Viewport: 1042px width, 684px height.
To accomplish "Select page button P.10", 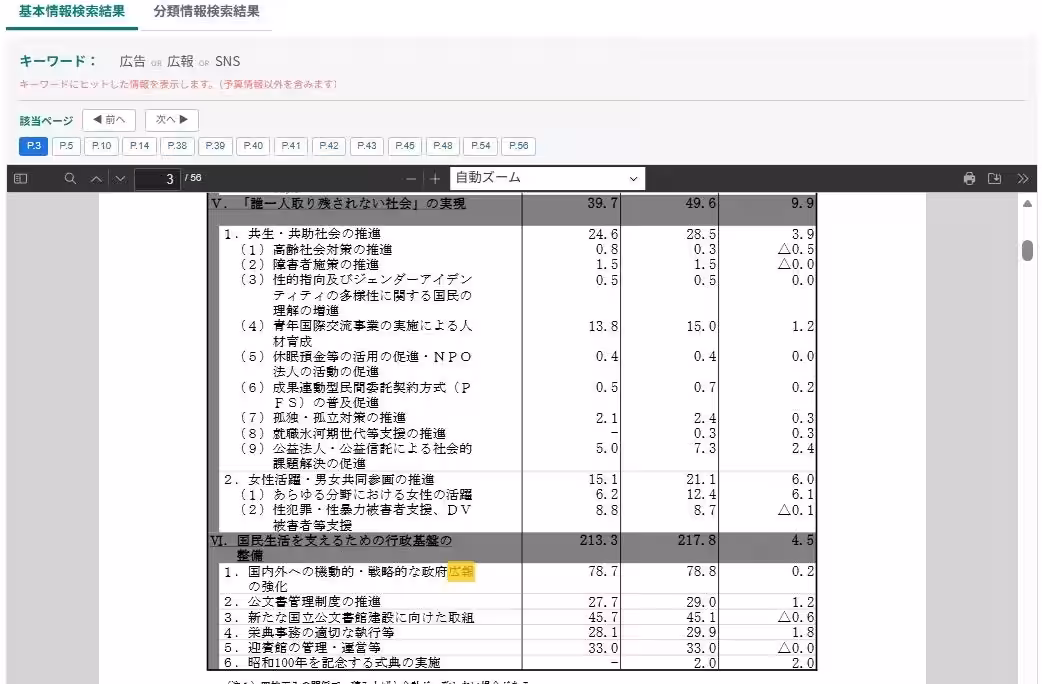I will click(x=102, y=146).
